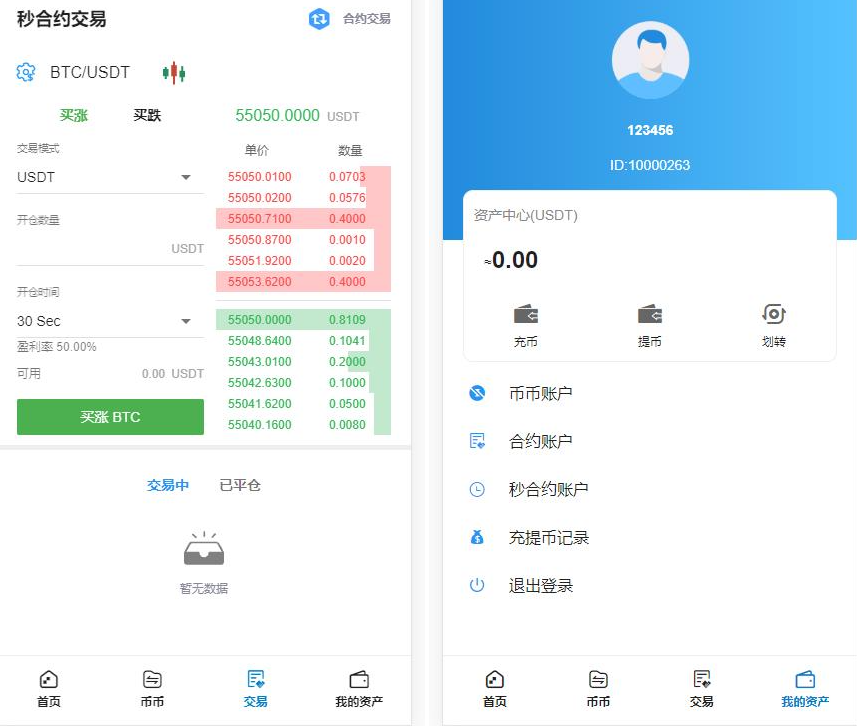Viewport: 857px width, 726px height.
Task: Switch to 合约交易 link at top
Action: click(x=366, y=19)
